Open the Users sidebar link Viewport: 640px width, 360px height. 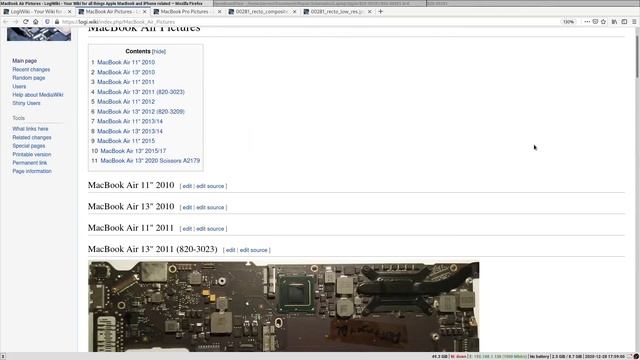(x=19, y=87)
